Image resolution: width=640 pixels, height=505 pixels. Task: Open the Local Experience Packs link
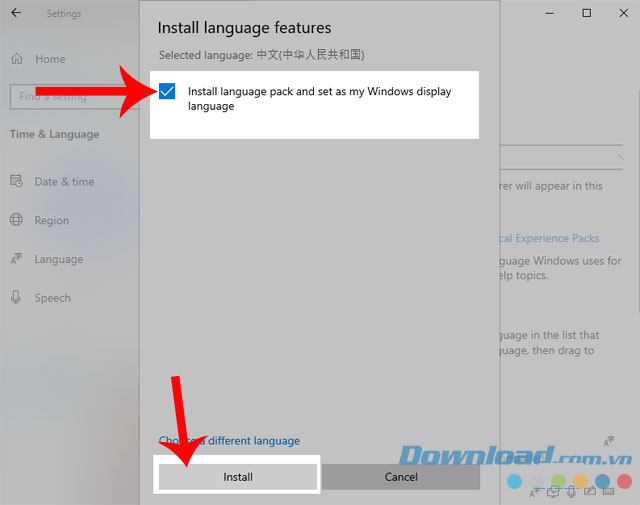click(549, 238)
